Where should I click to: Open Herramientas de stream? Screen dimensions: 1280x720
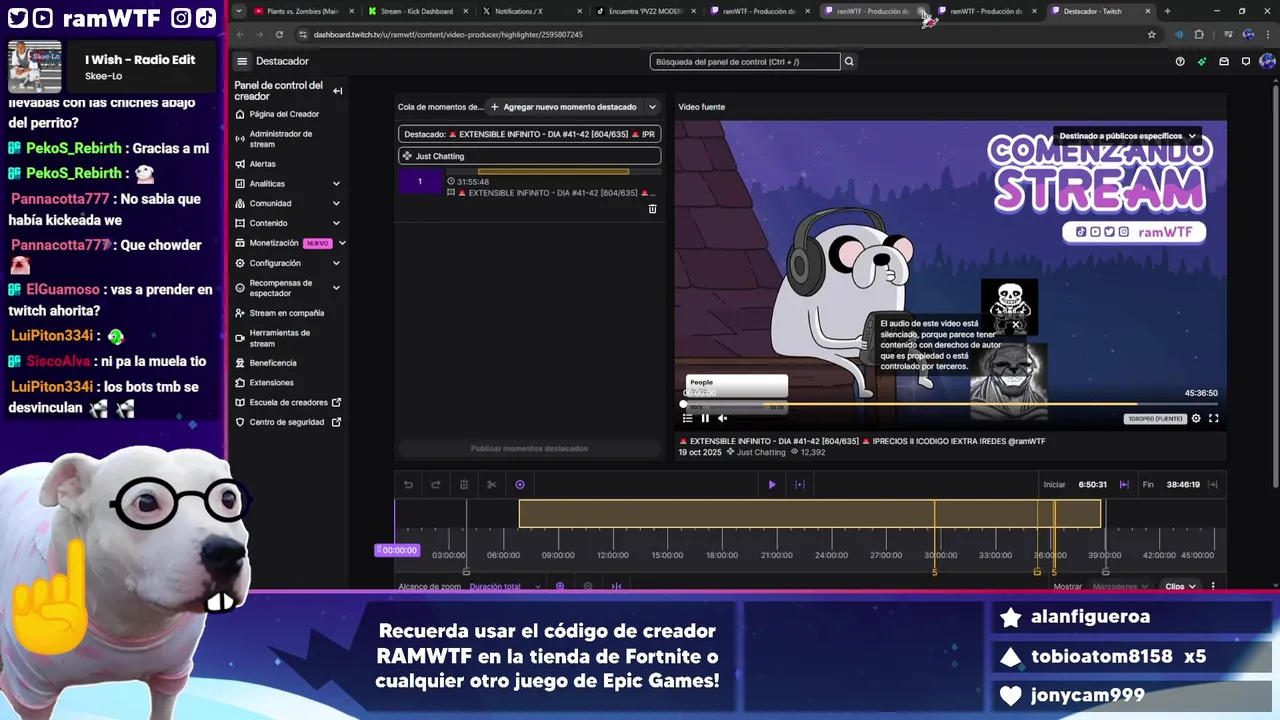280,338
